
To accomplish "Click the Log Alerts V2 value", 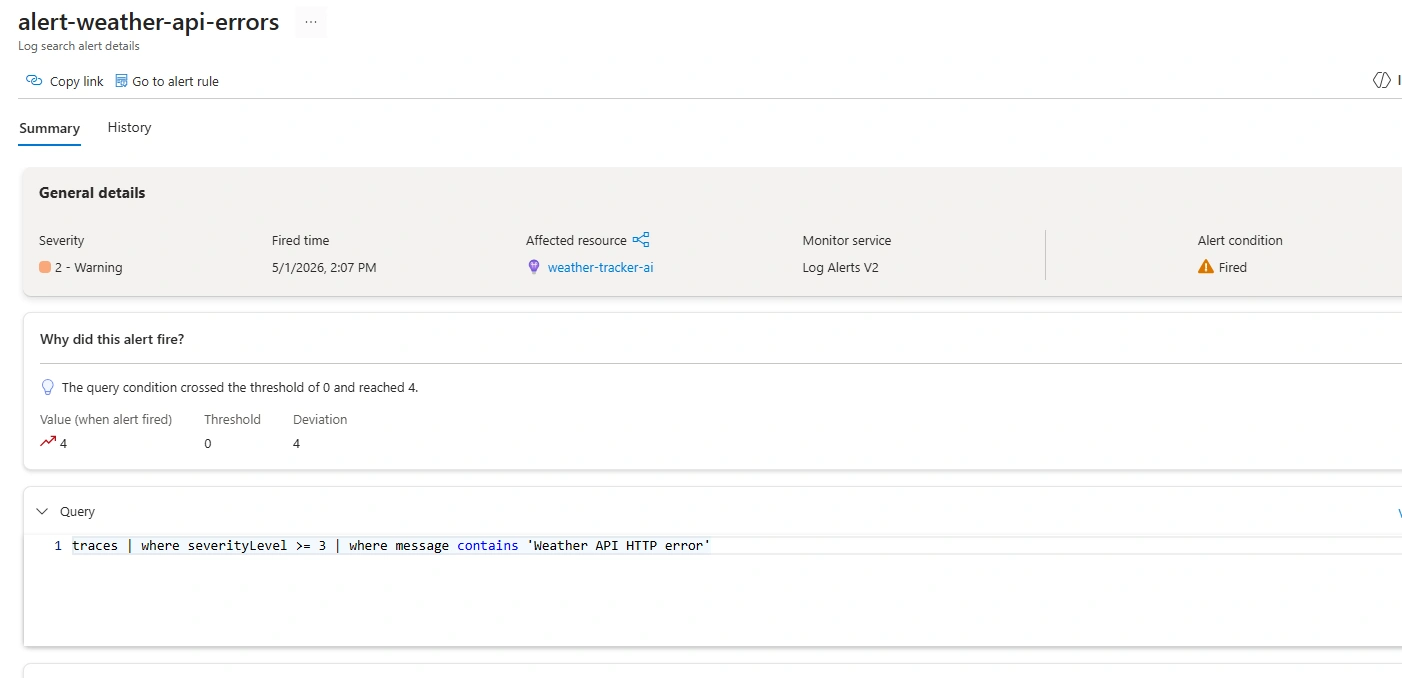I will pos(840,267).
